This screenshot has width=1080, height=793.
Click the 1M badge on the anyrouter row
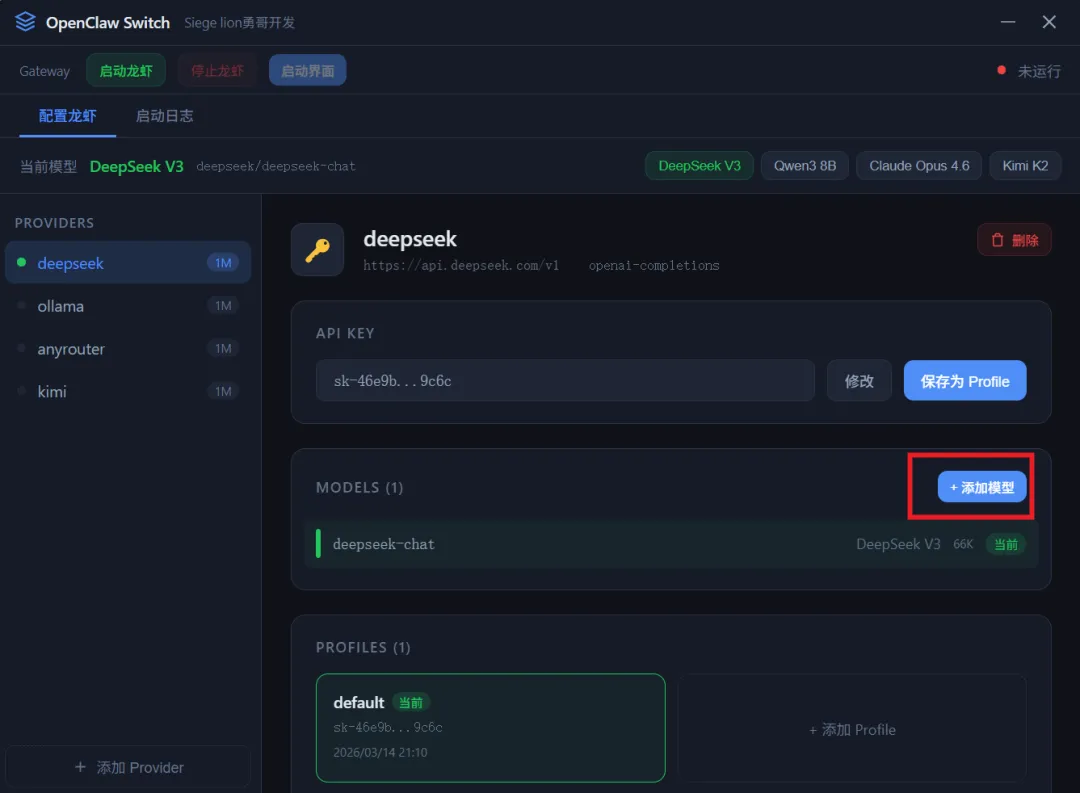point(222,349)
